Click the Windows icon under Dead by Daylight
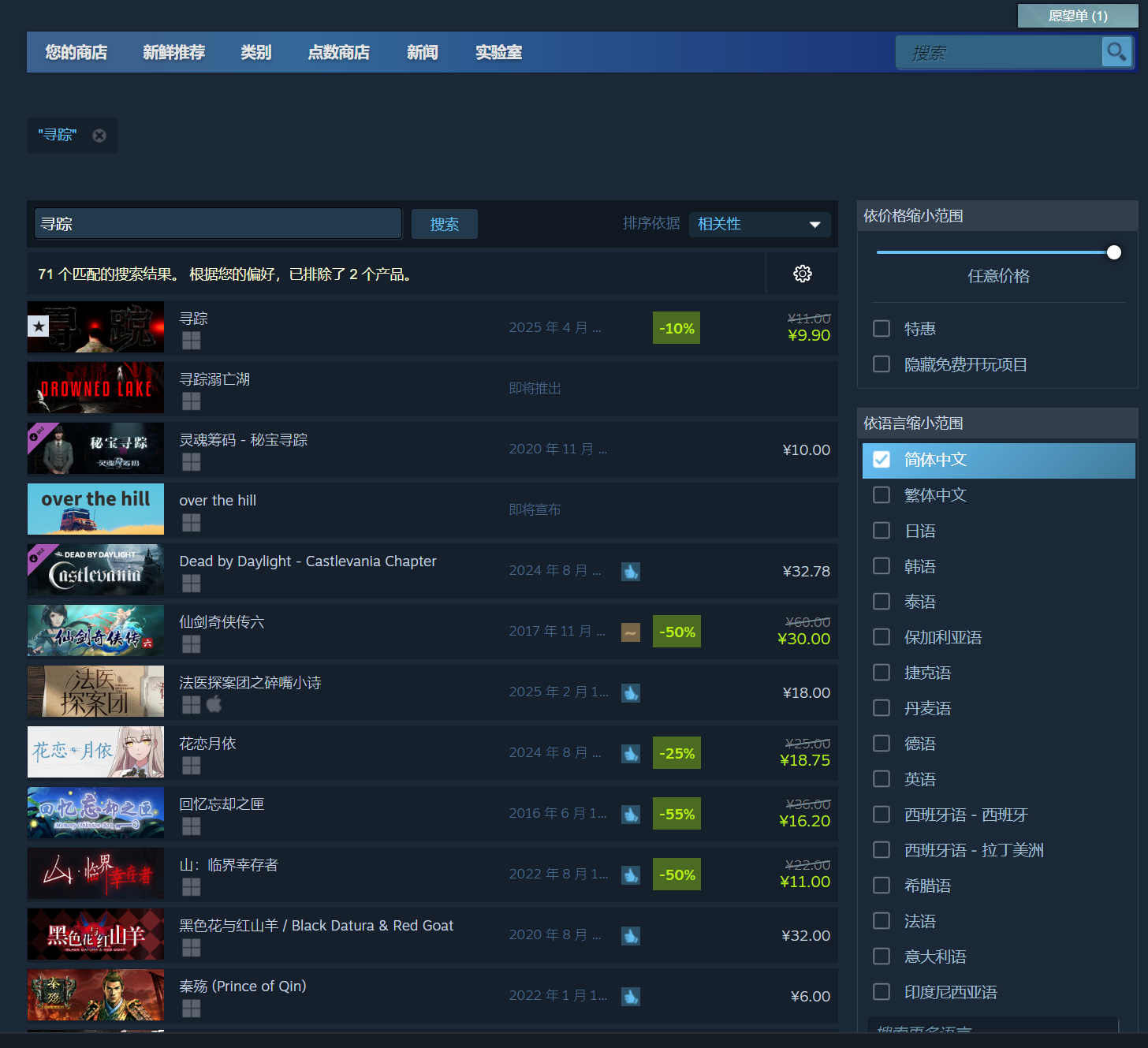The width and height of the screenshot is (1148, 1048). click(x=191, y=584)
